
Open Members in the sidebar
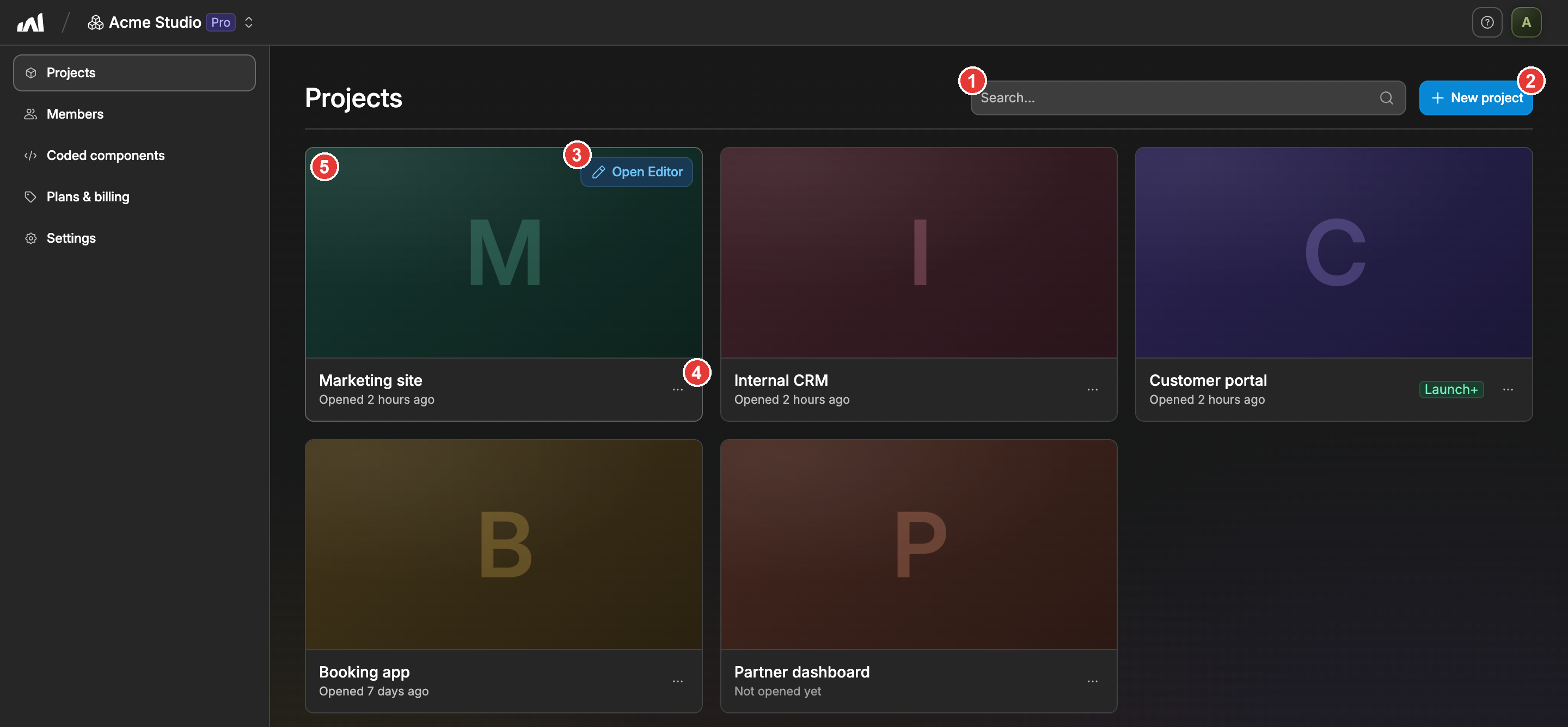(x=134, y=114)
